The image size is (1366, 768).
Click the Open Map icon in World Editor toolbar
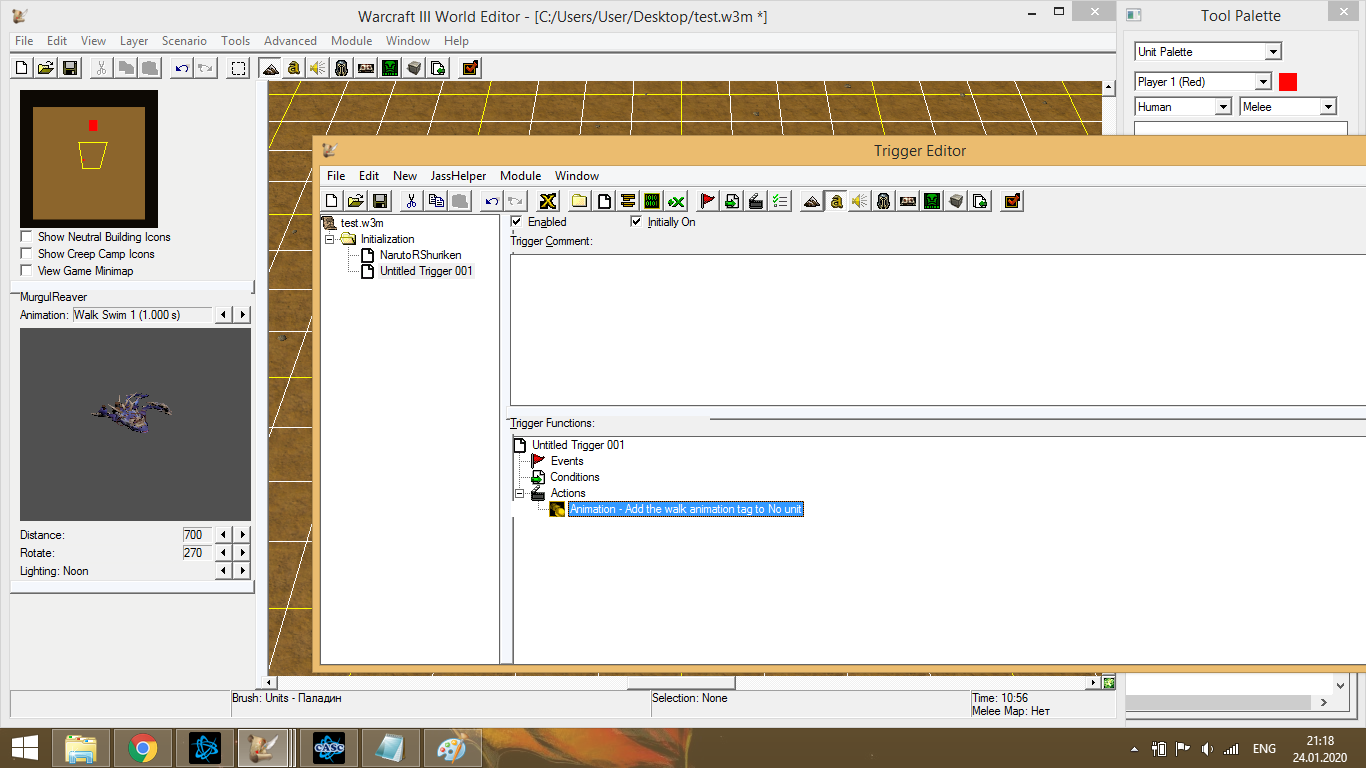[46, 68]
